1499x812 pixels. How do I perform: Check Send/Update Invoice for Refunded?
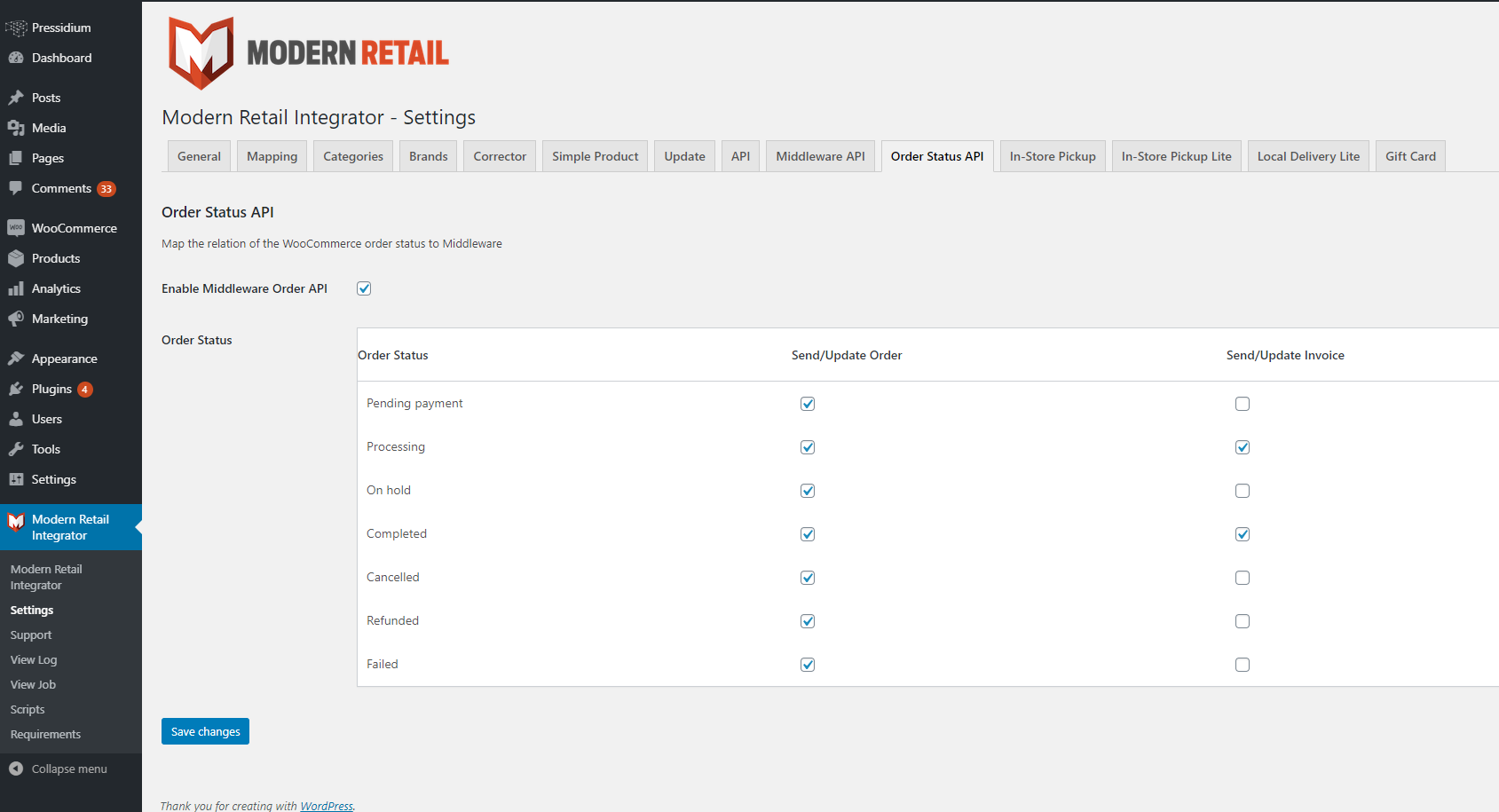click(x=1243, y=621)
